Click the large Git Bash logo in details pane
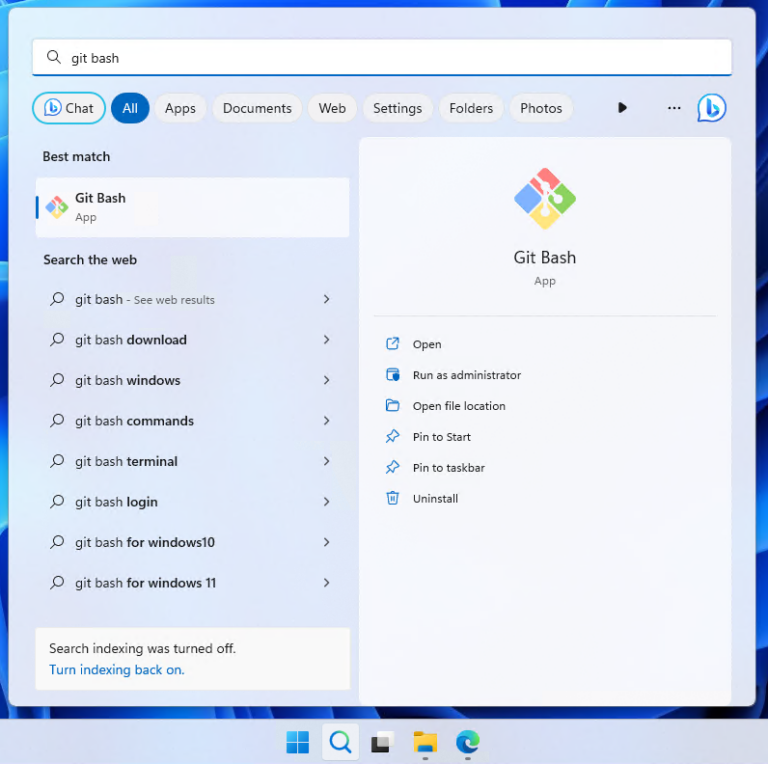 pos(545,198)
